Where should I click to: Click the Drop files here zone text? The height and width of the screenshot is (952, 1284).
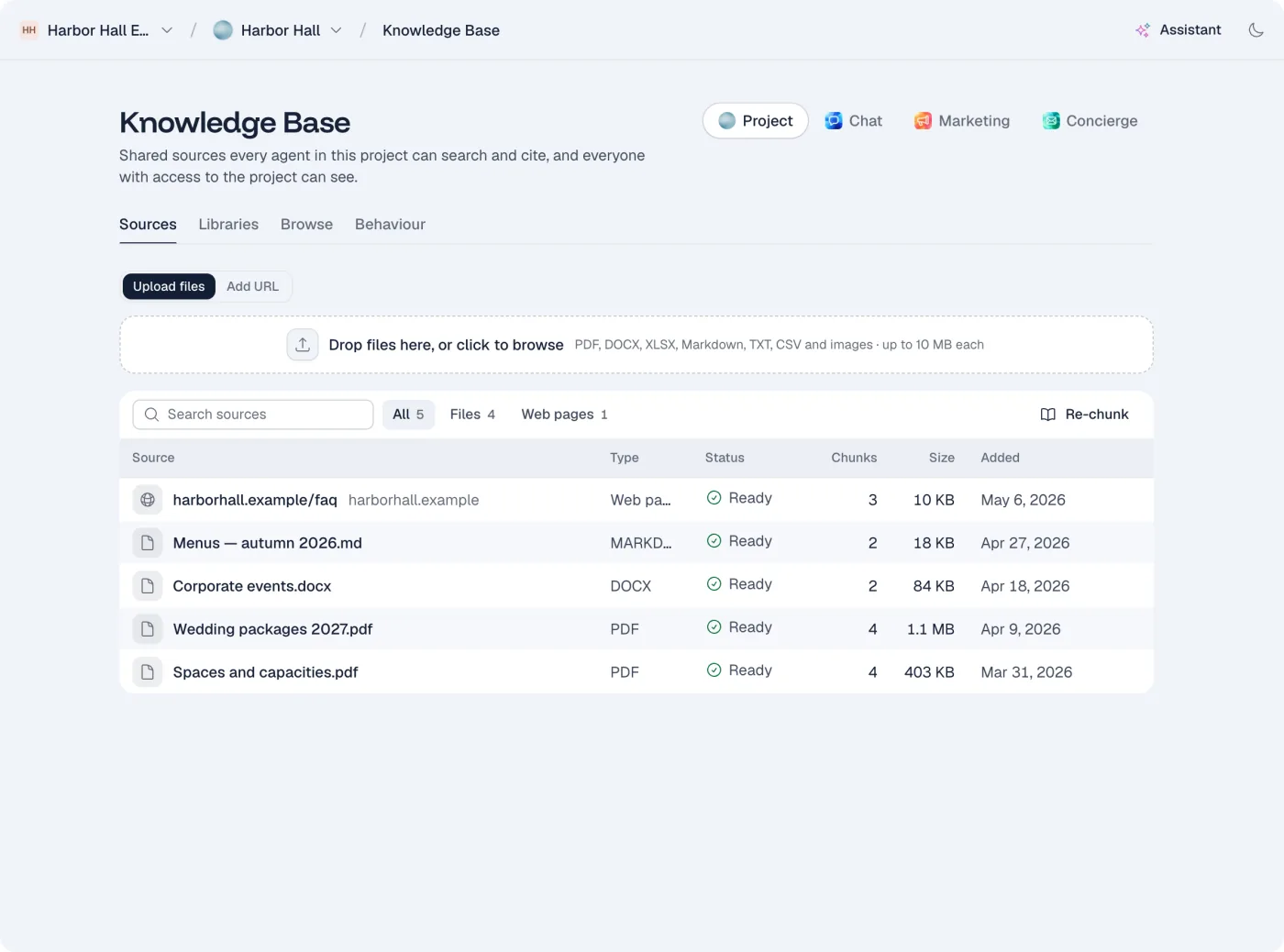(446, 345)
